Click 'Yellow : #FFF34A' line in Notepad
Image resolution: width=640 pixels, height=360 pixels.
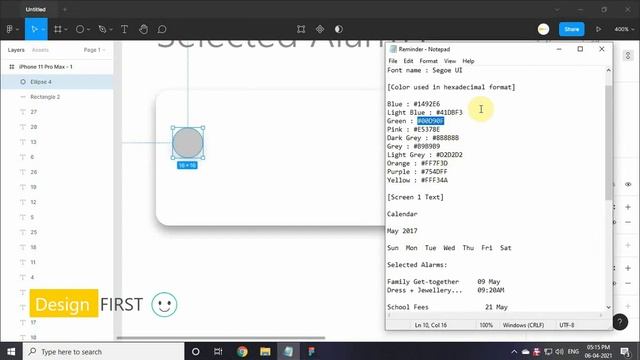417,180
